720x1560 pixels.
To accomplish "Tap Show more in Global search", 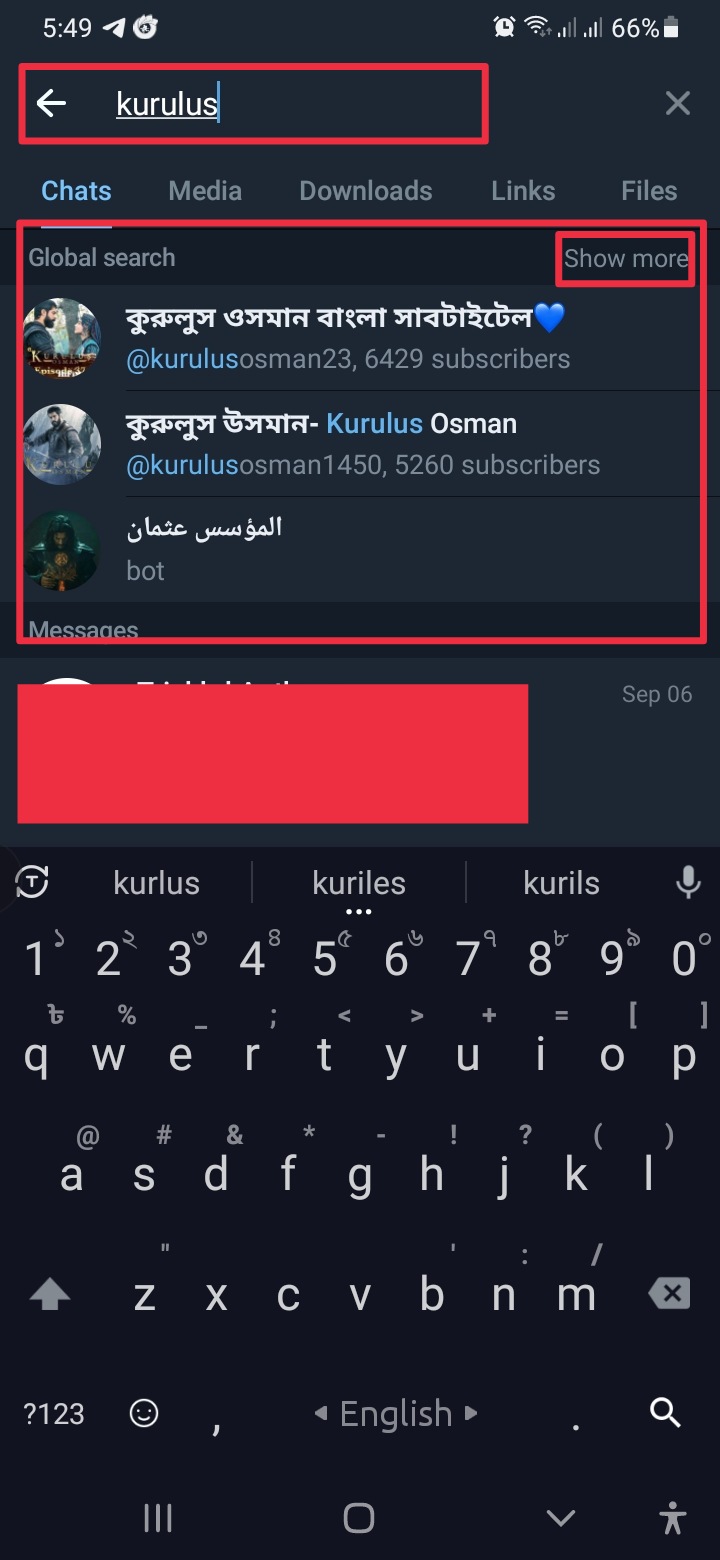I will (626, 258).
